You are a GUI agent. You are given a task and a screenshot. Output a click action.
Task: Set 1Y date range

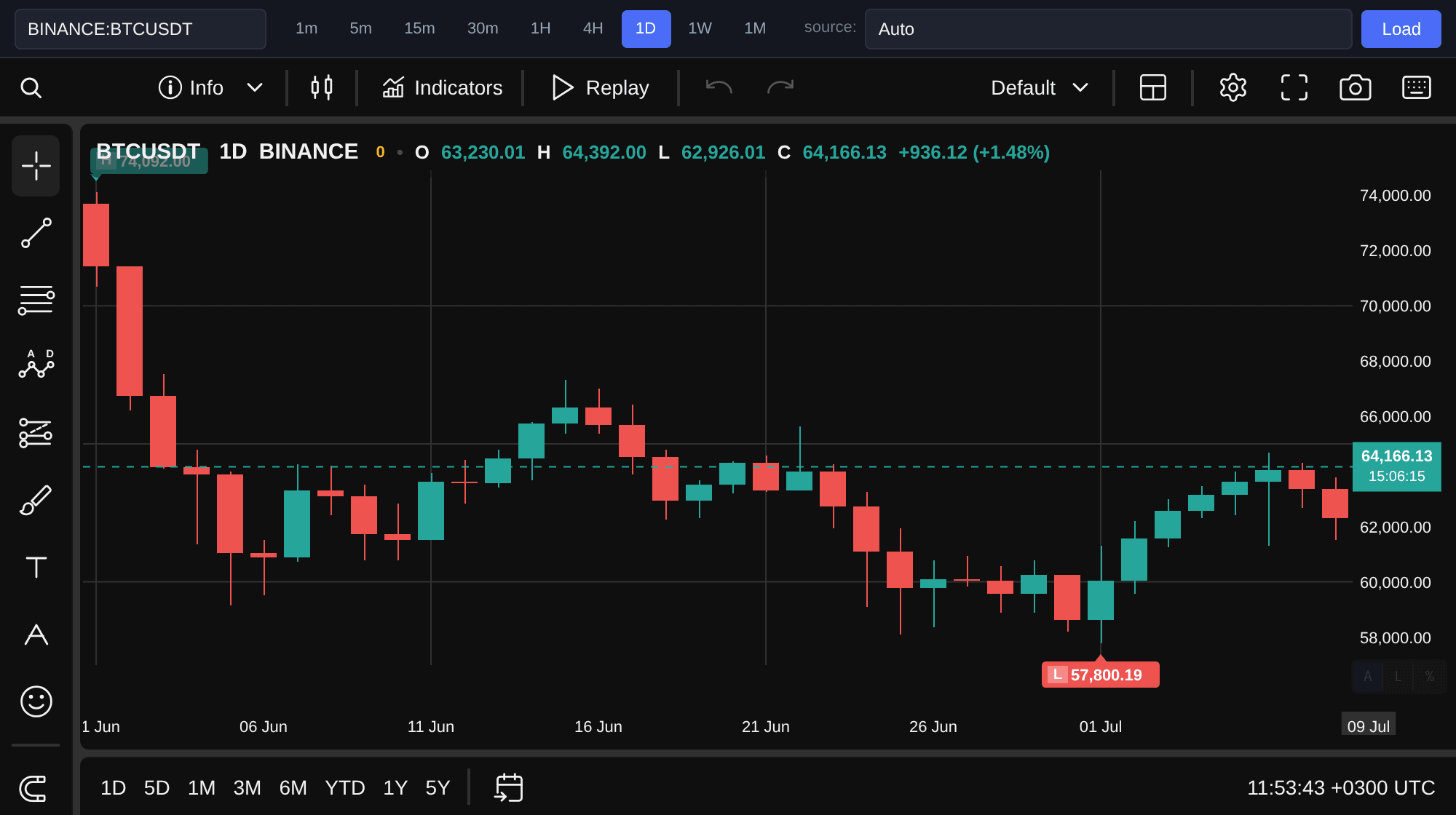[x=395, y=788]
